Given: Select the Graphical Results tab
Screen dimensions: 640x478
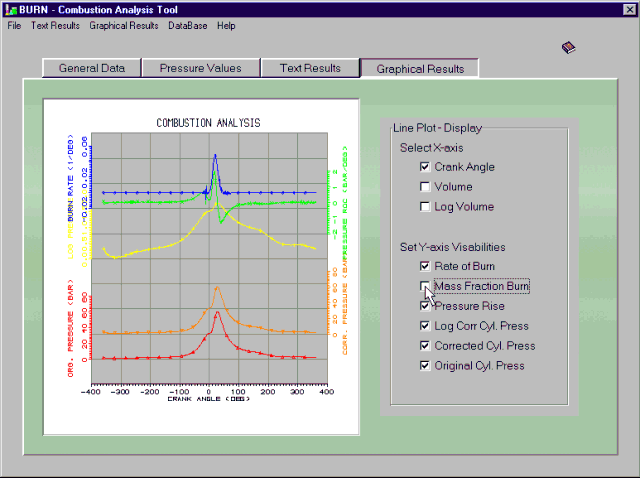Looking at the screenshot, I should 420,69.
